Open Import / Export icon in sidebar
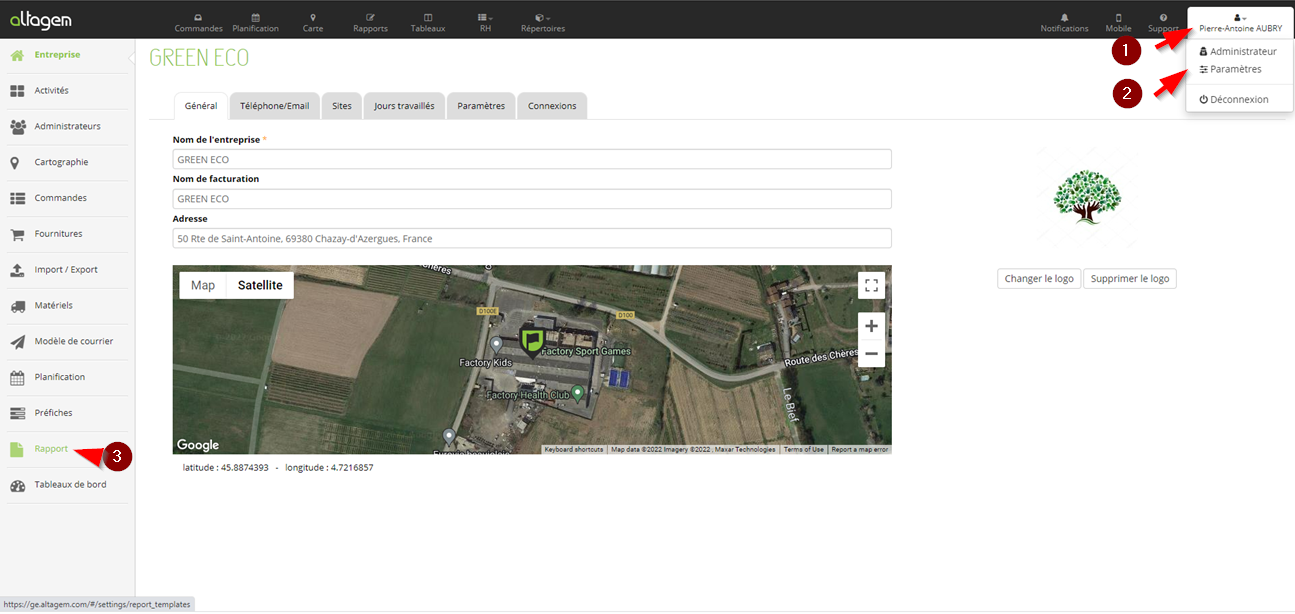This screenshot has height=614, width=1295. pos(17,270)
